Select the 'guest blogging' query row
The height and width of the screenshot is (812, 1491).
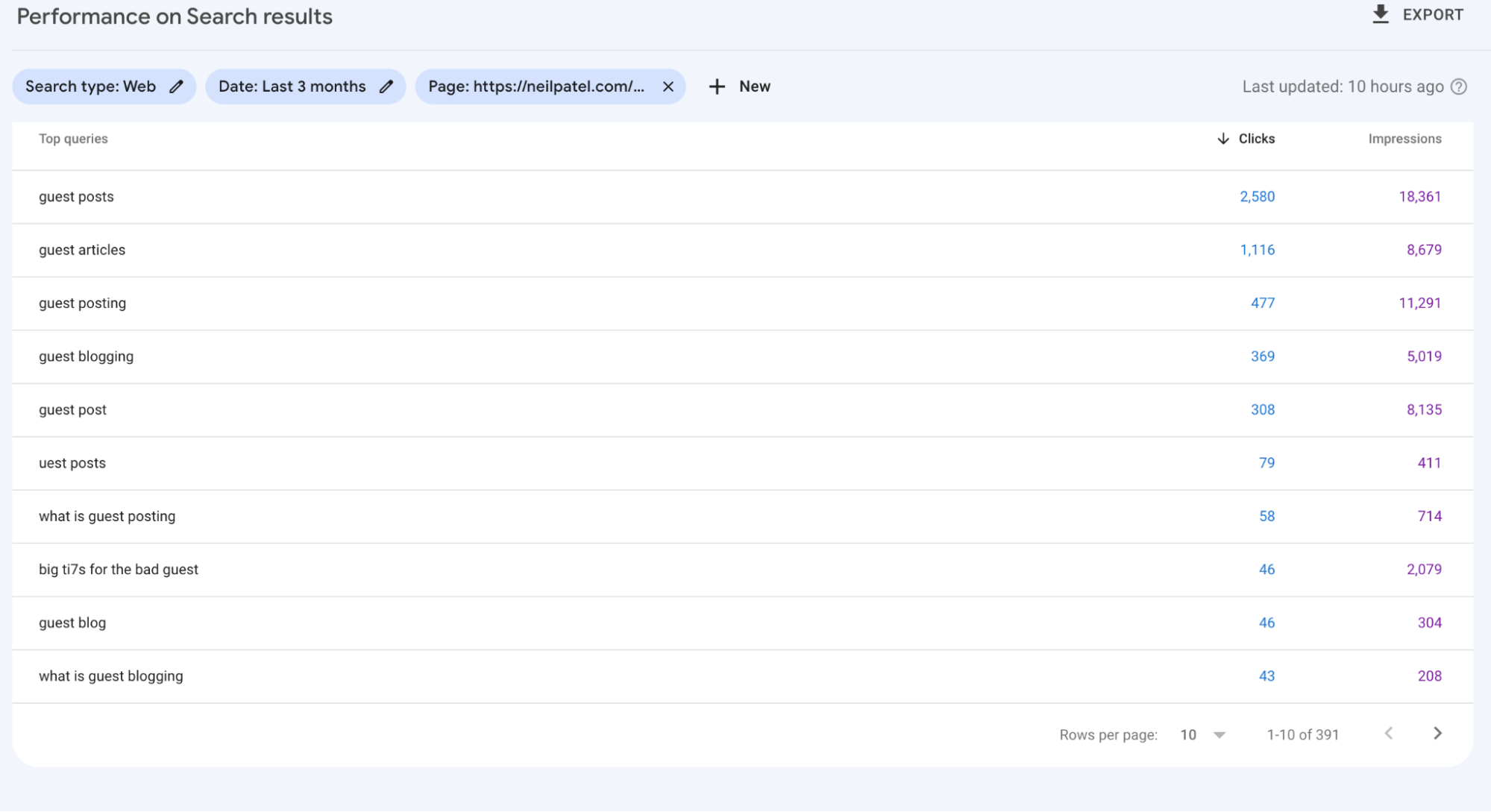[86, 356]
